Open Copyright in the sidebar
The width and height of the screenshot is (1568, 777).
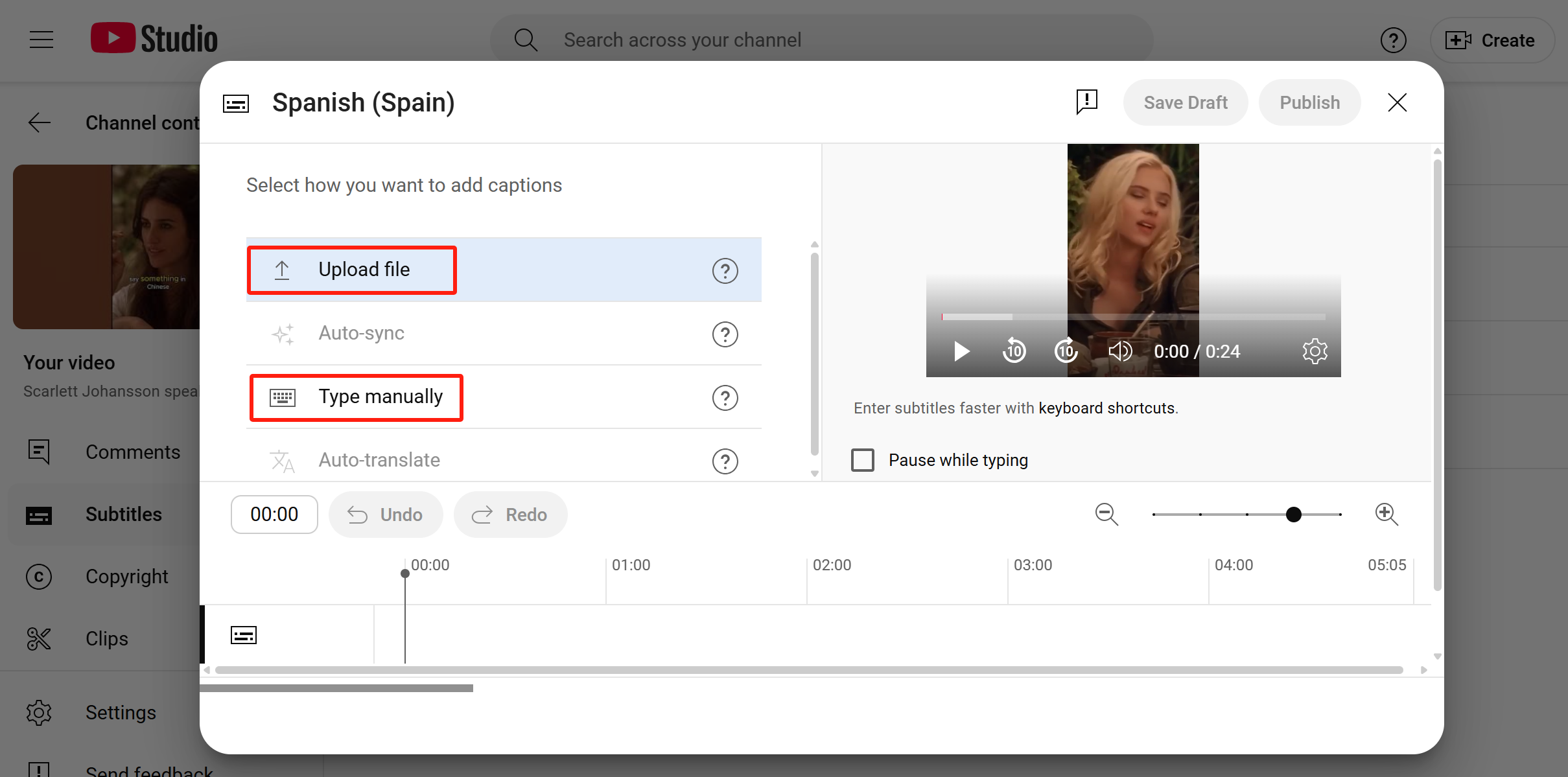[x=104, y=577]
